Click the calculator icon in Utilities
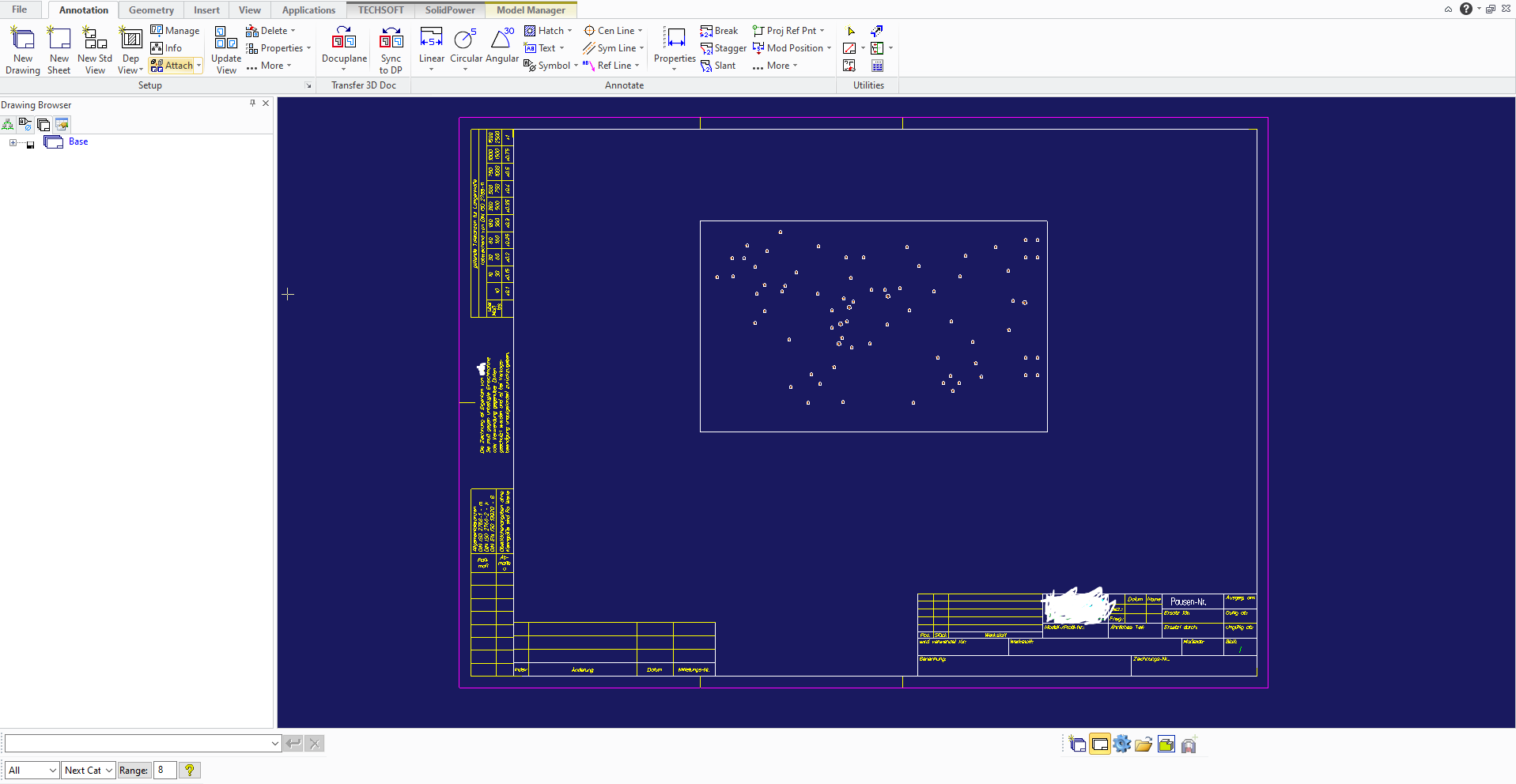Viewport: 1516px width, 784px height. point(877,66)
